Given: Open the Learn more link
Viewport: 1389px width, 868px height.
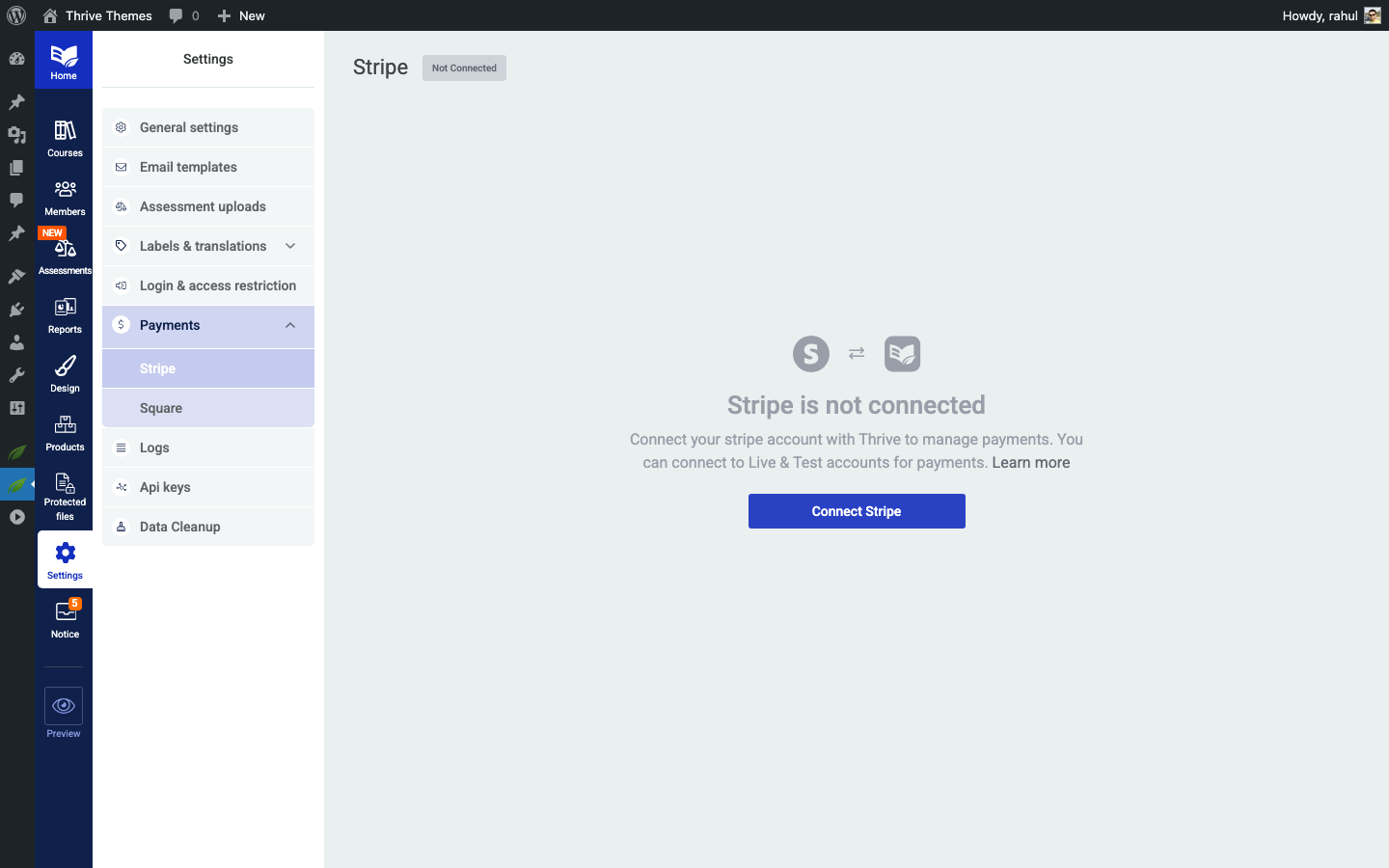Looking at the screenshot, I should [1030, 462].
